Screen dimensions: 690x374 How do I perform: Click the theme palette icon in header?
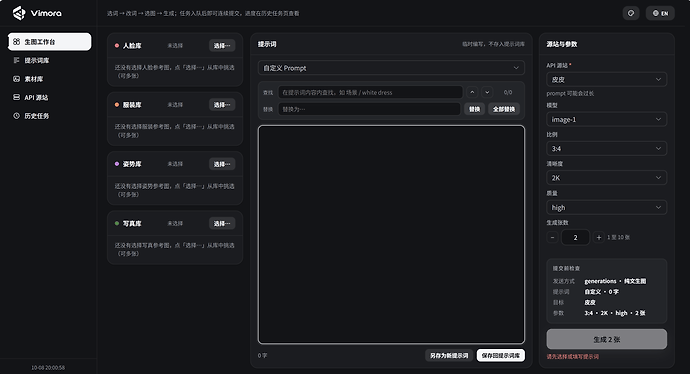point(631,13)
